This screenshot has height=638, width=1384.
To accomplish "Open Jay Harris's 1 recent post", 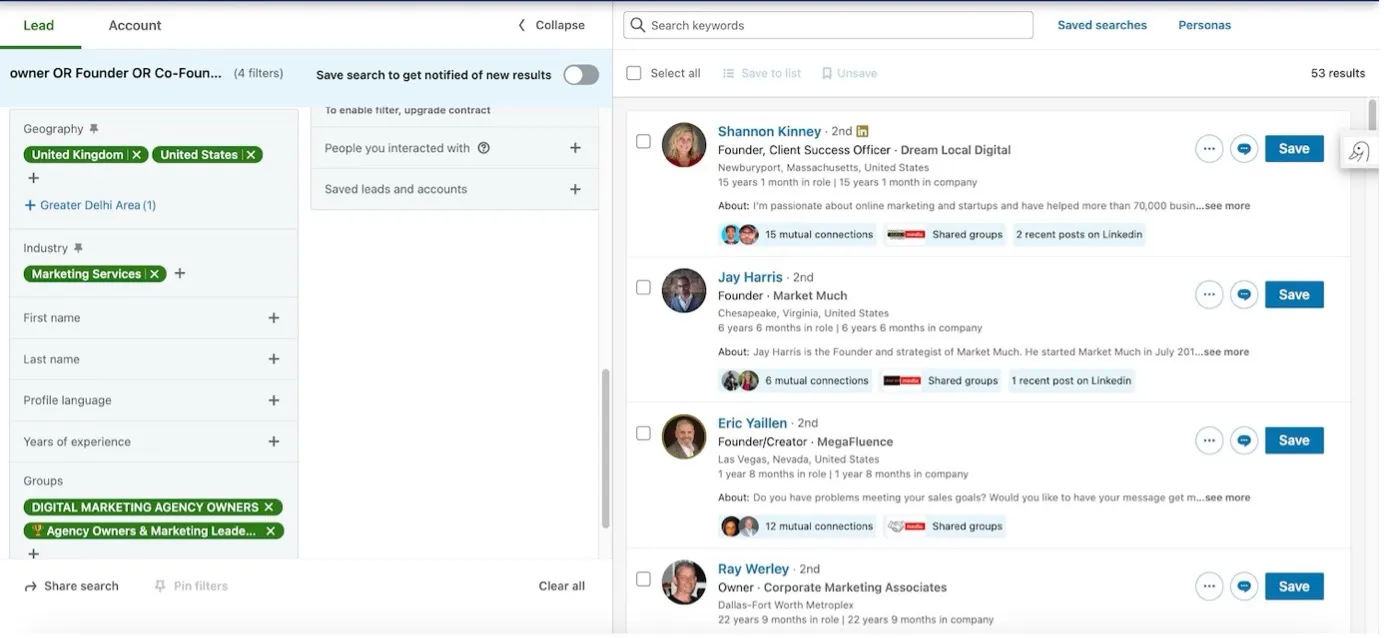I will coord(1071,381).
